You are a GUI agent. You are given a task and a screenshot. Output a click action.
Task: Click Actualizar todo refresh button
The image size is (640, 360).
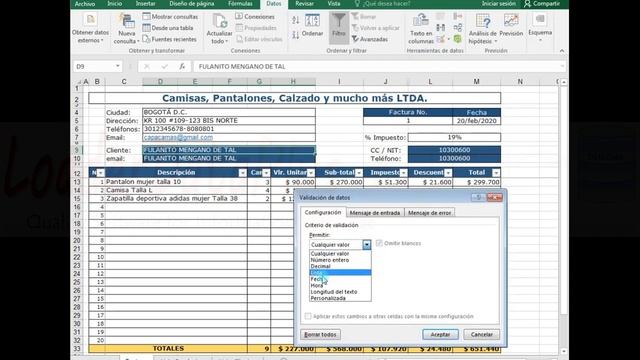point(219,29)
